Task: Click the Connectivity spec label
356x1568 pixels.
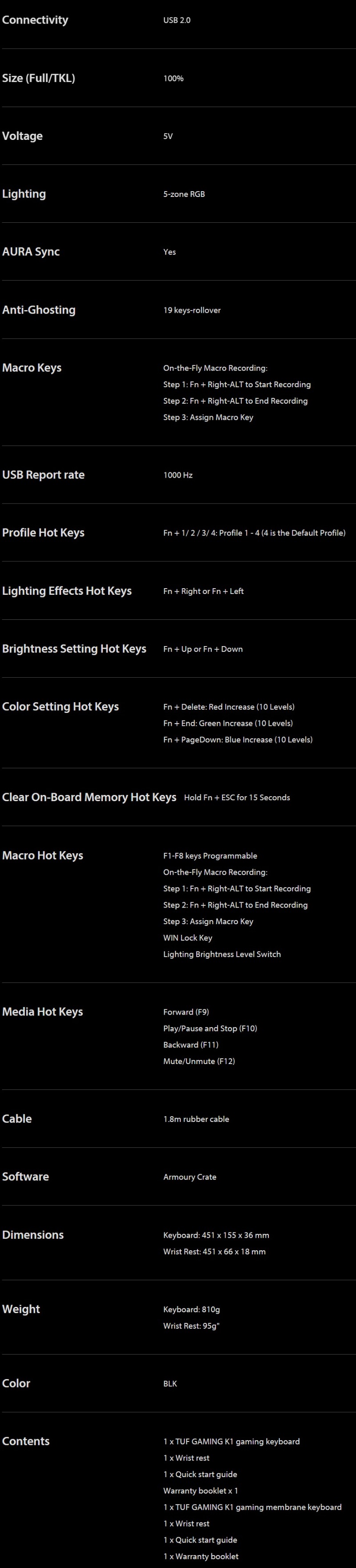Action: click(35, 20)
